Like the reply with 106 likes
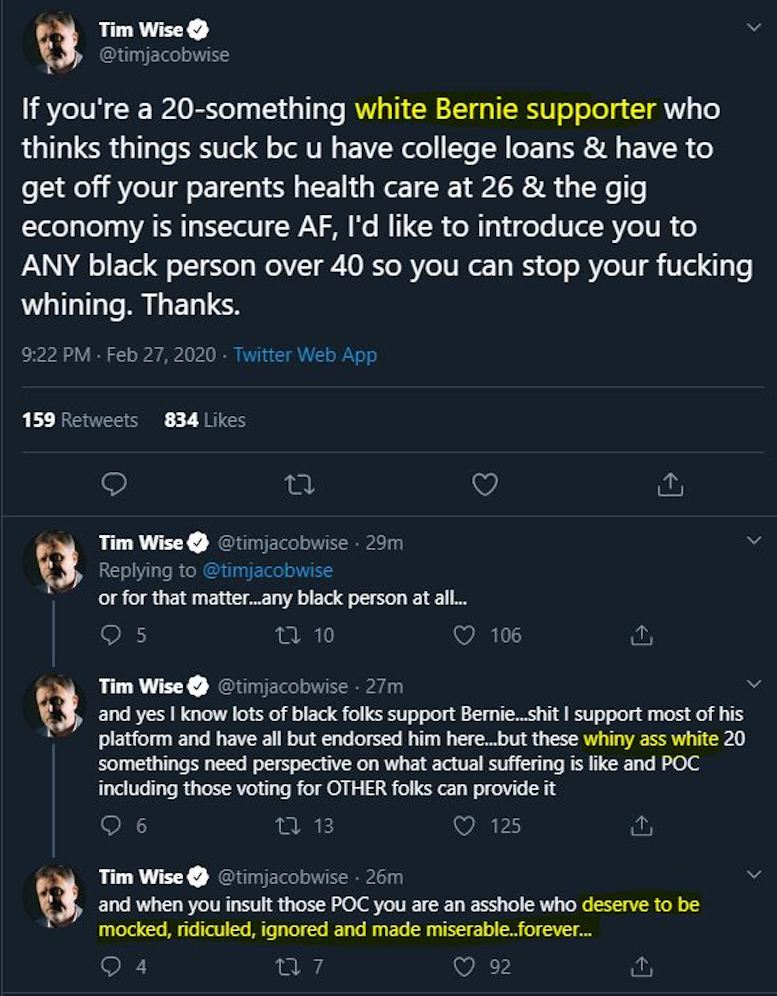 [464, 635]
